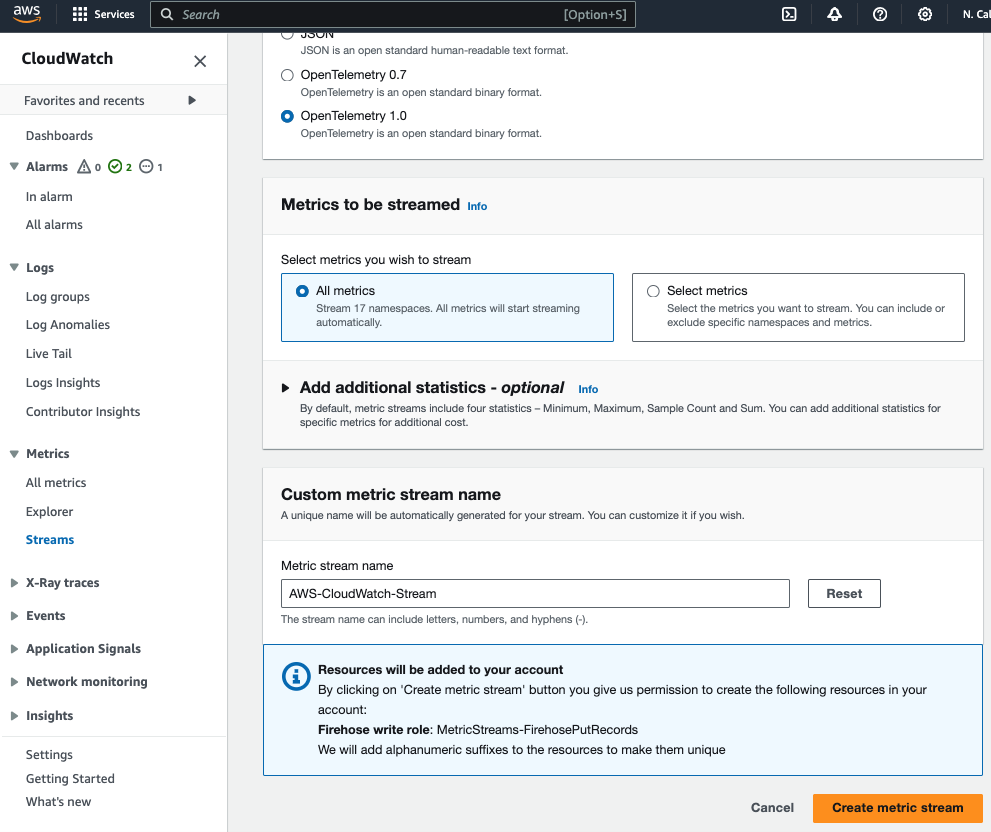
Task: Click the insufficient data alarm icon
Action: pos(146,166)
